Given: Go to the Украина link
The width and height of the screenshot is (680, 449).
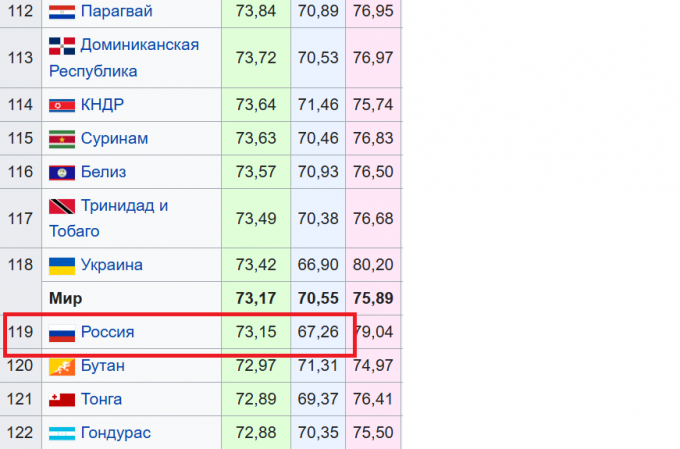Looking at the screenshot, I should coord(111,265).
